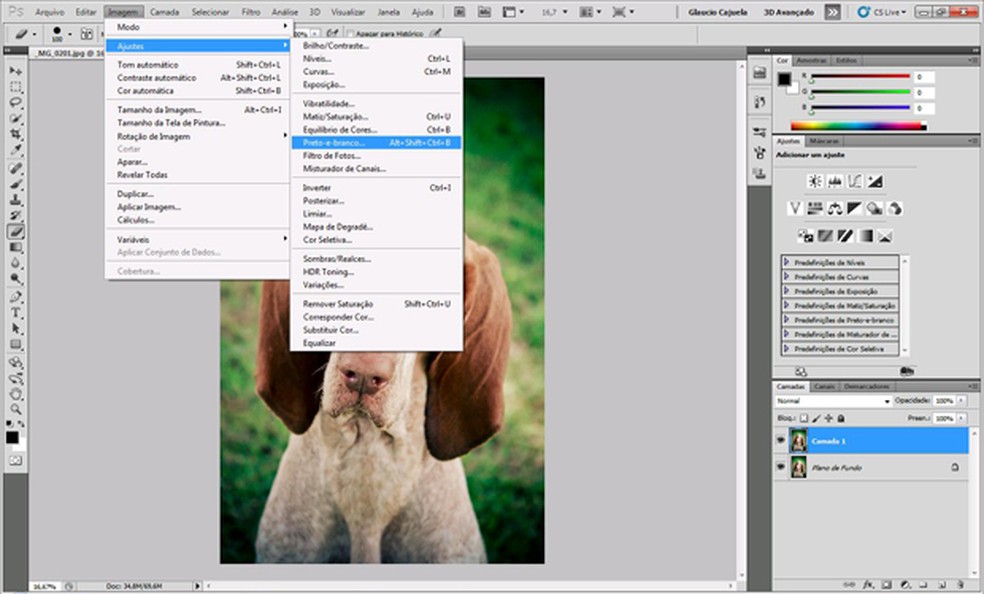The image size is (984, 594).
Task: Click the 3D Avançado workspace button
Action: pyautogui.click(x=788, y=12)
